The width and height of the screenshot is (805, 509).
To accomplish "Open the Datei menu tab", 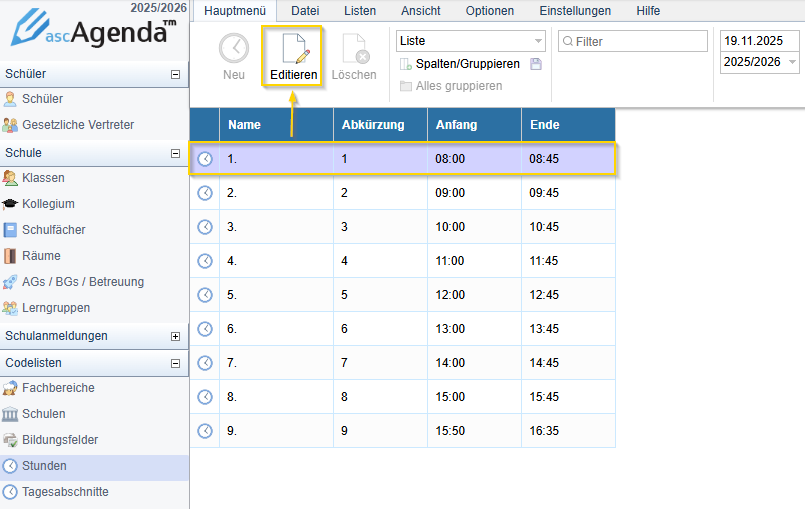I will coord(305,11).
